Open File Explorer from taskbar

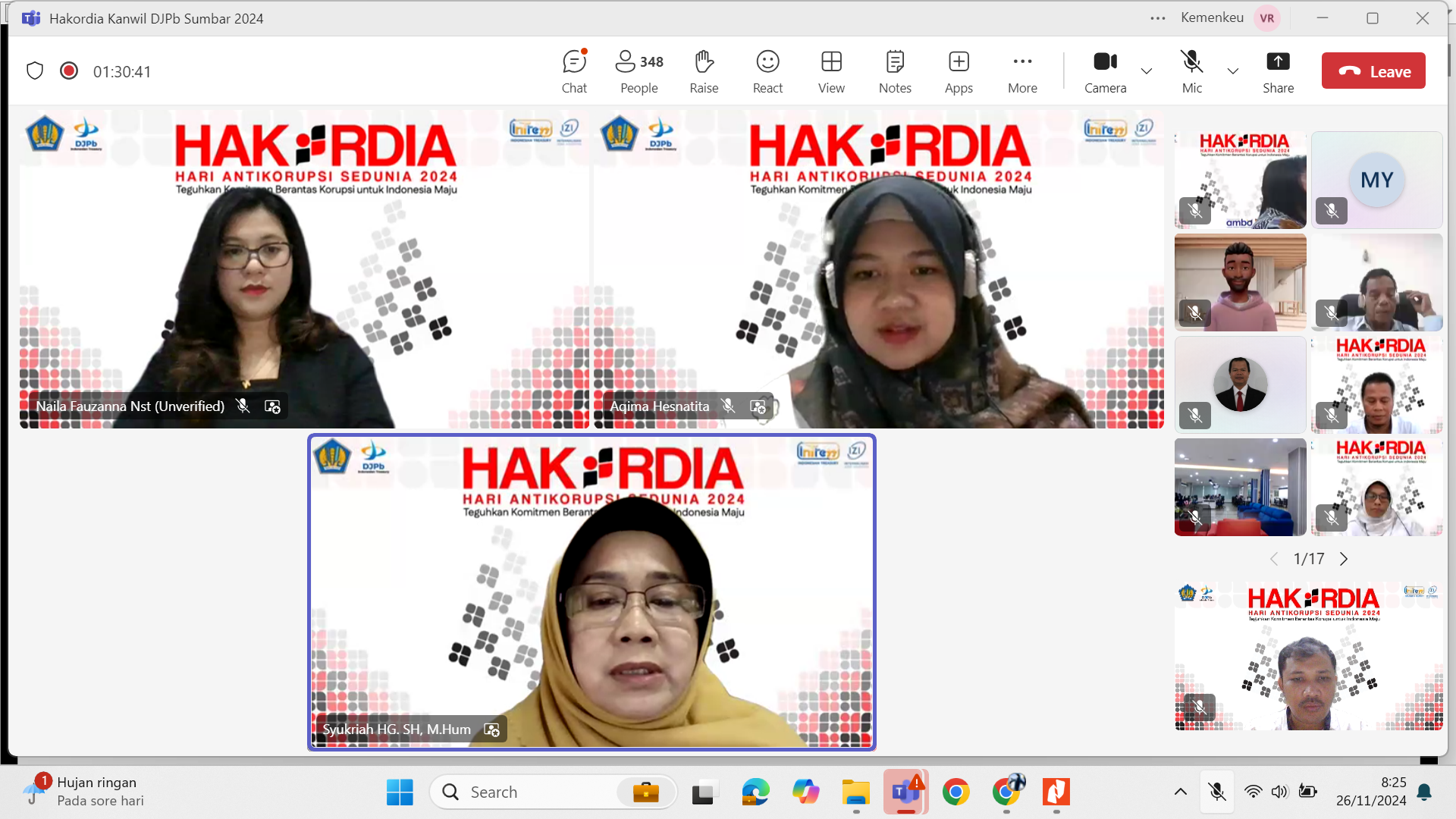pyautogui.click(x=855, y=792)
